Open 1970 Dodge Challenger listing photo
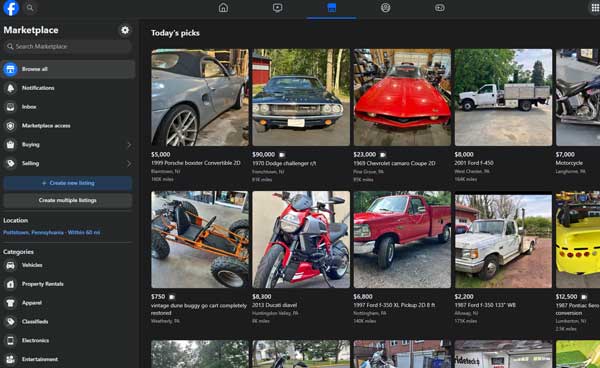The image size is (600, 368). 301,97
